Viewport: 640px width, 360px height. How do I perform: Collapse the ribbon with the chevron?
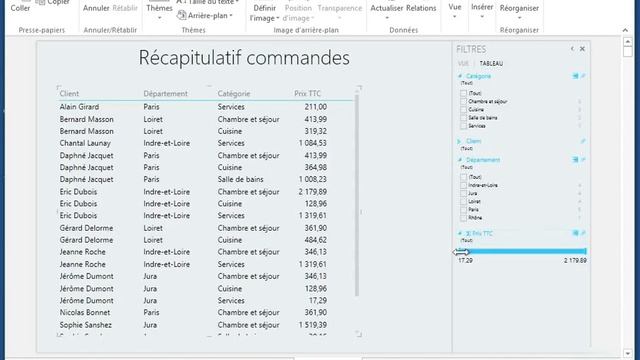[625, 30]
